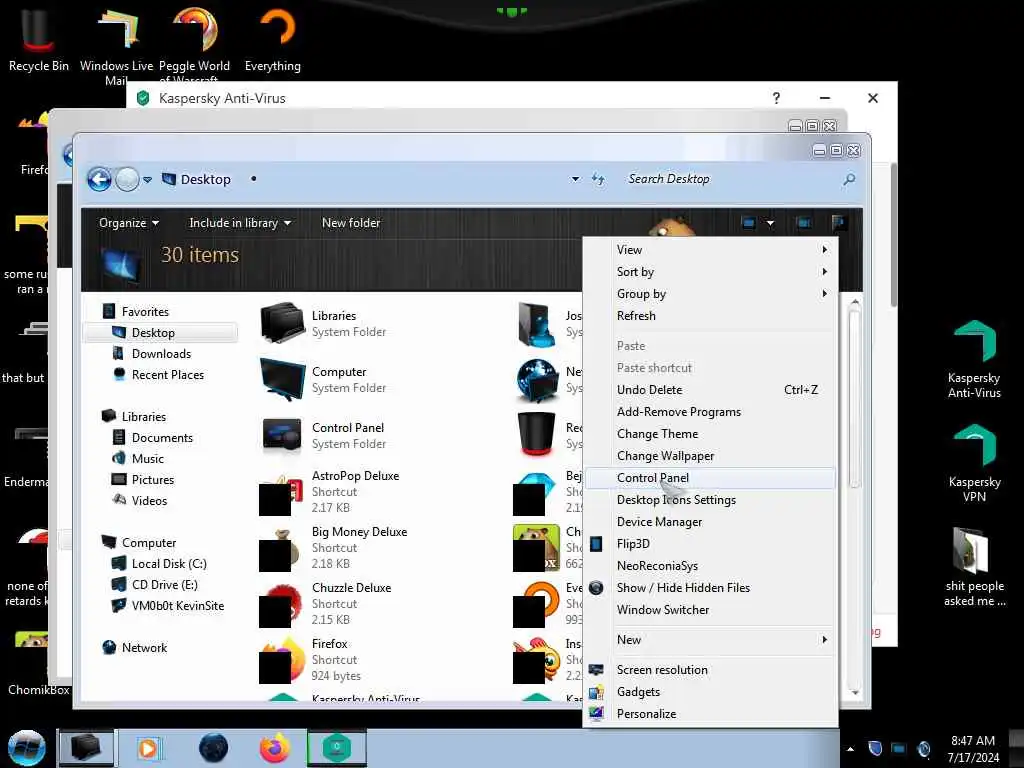Open Windows Live Mail desktop icon

pyautogui.click(x=116, y=46)
